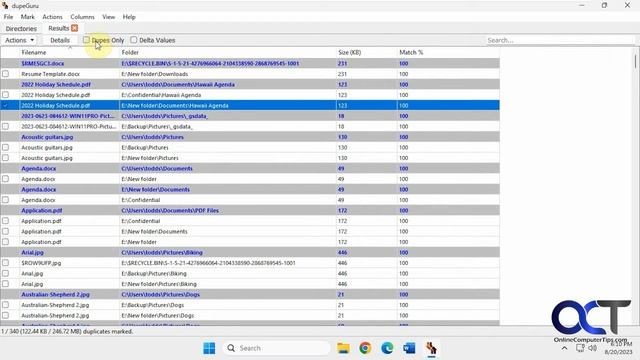Screen dimensions: 640x360
Task: Click the Windows taskbar Search box
Action: pyautogui.click(x=277, y=348)
